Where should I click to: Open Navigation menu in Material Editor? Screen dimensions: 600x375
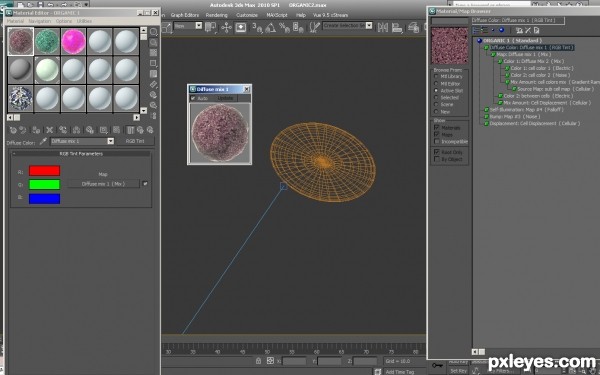coord(40,21)
